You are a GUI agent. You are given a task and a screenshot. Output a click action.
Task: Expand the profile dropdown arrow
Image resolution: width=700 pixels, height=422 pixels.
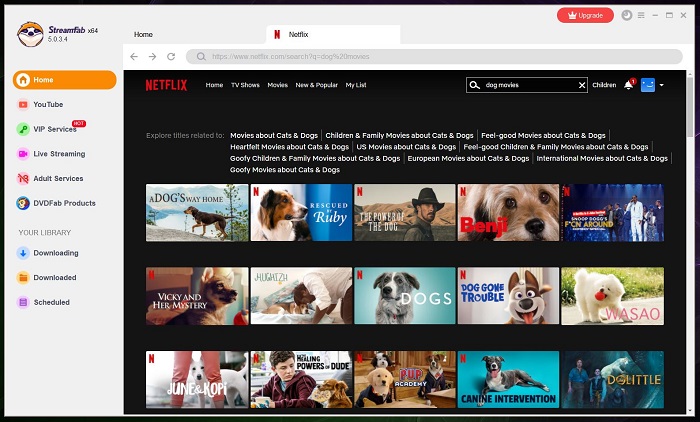point(662,85)
